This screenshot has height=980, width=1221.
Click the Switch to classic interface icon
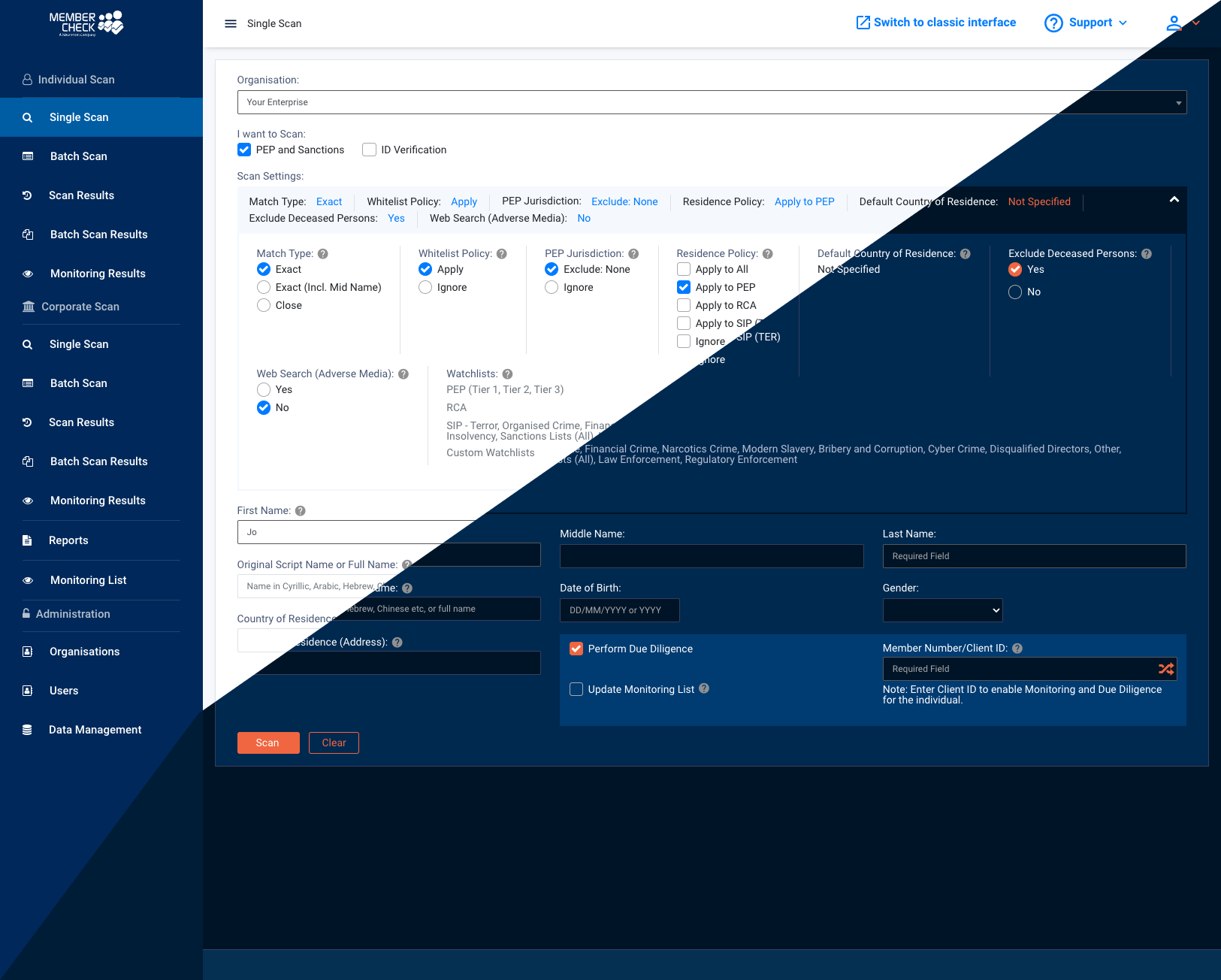tap(863, 23)
